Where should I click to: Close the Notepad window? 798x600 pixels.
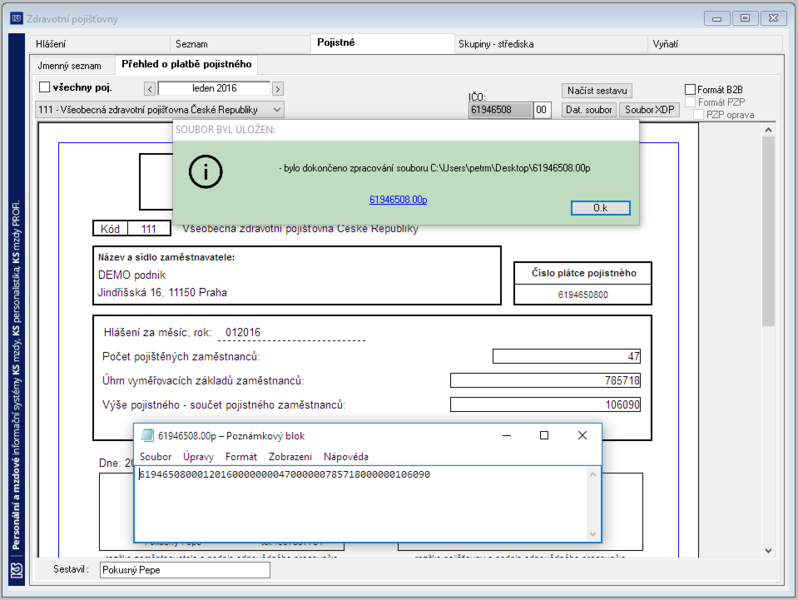[x=582, y=436]
